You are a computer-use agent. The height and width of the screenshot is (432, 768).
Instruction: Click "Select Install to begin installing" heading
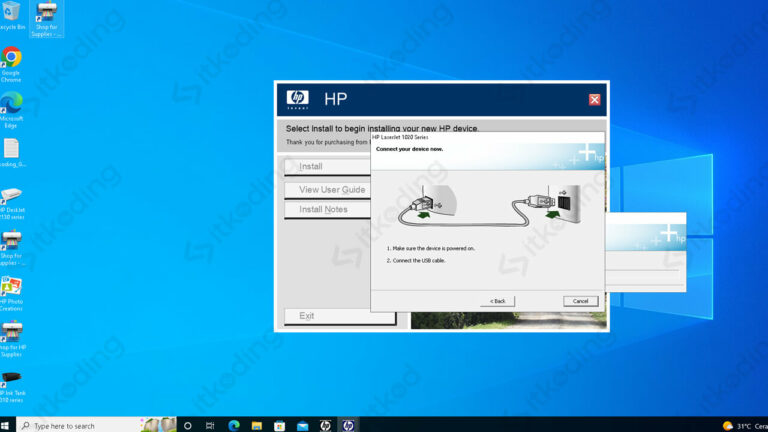[x=382, y=128]
